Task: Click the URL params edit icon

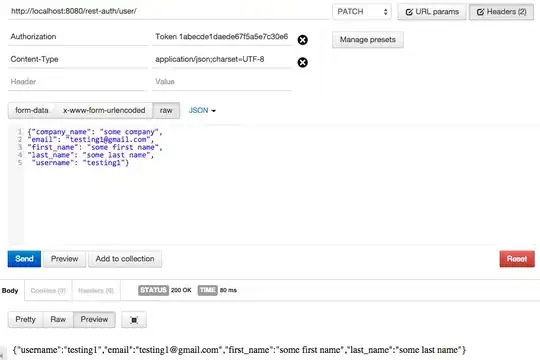Action: (409, 12)
